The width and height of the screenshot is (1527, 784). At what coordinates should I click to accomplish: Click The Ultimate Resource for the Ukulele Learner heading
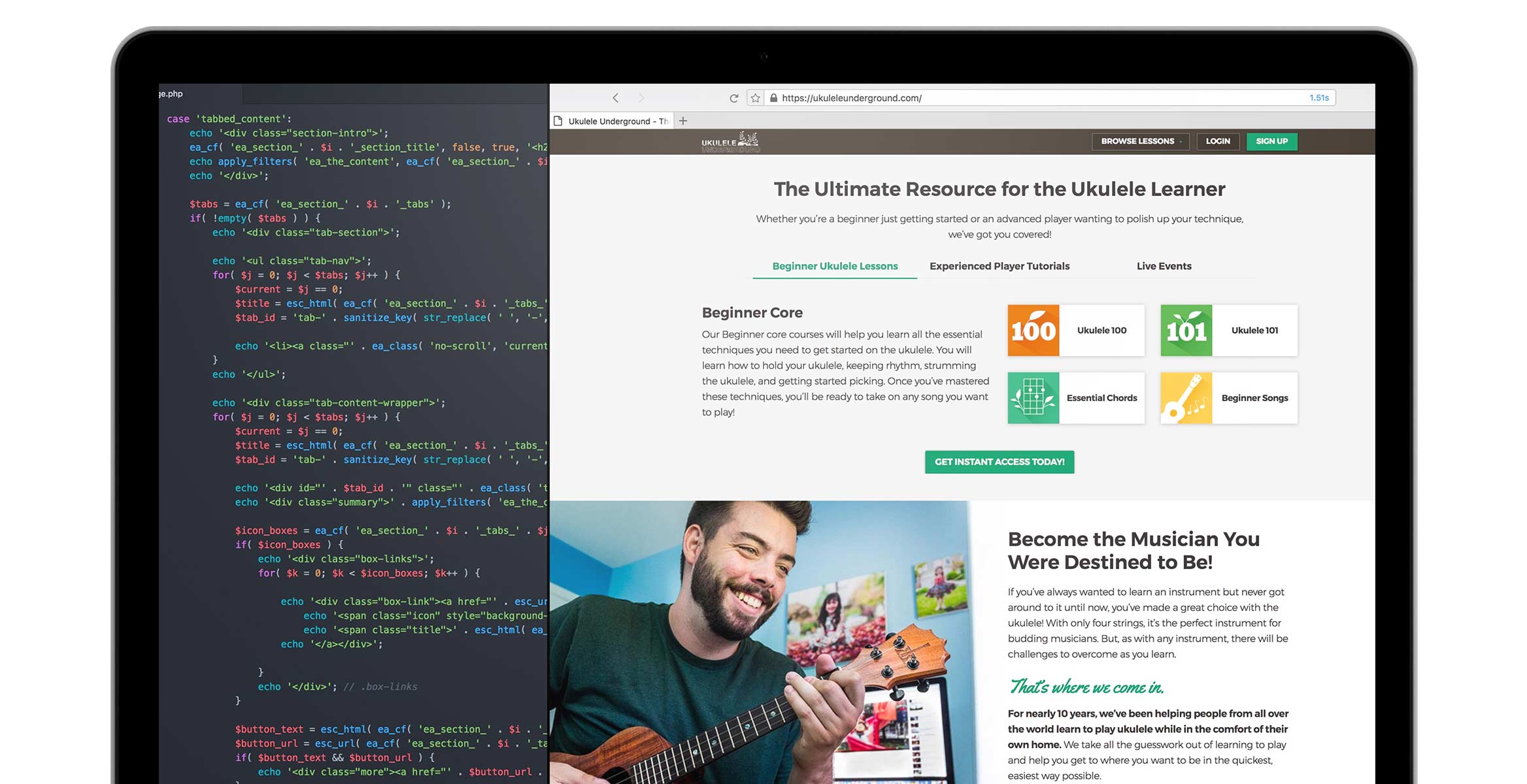[999, 189]
